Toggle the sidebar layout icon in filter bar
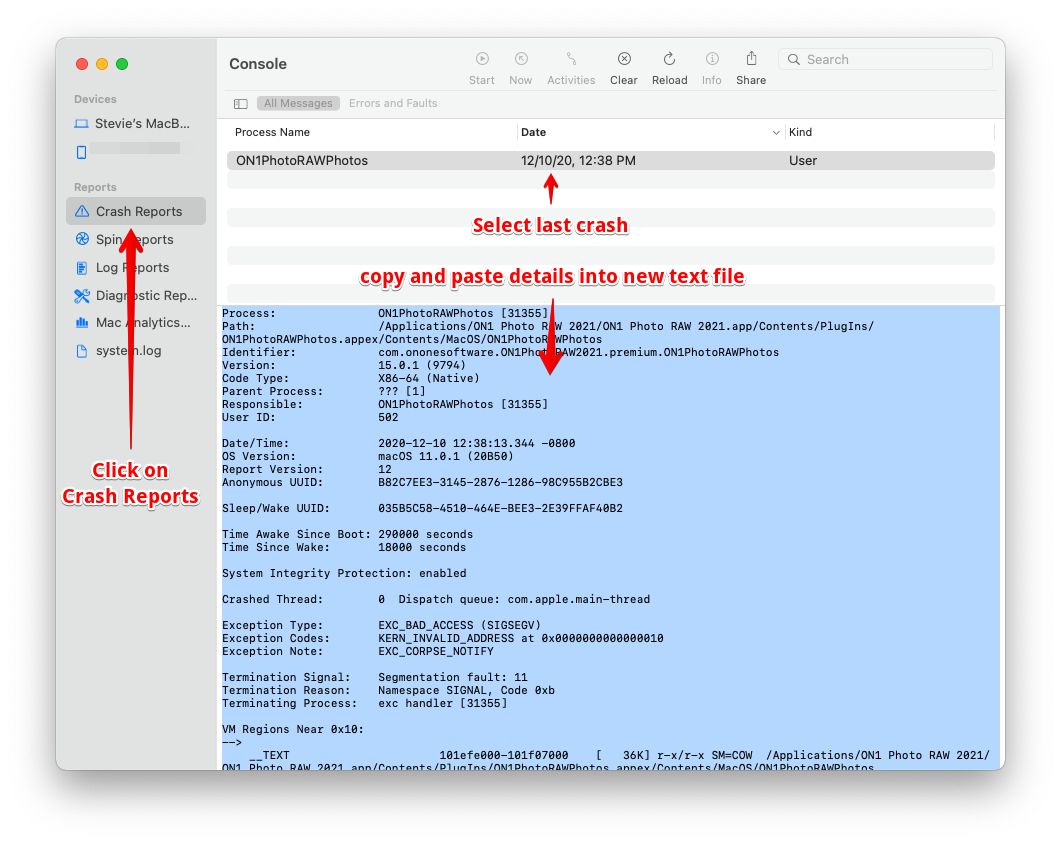 241,104
